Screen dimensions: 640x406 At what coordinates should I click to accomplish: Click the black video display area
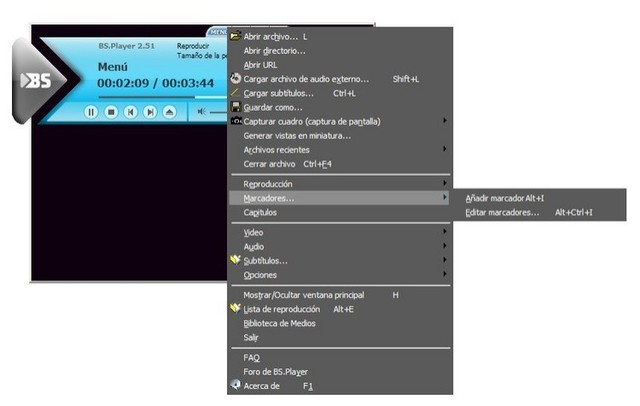[x=129, y=202]
